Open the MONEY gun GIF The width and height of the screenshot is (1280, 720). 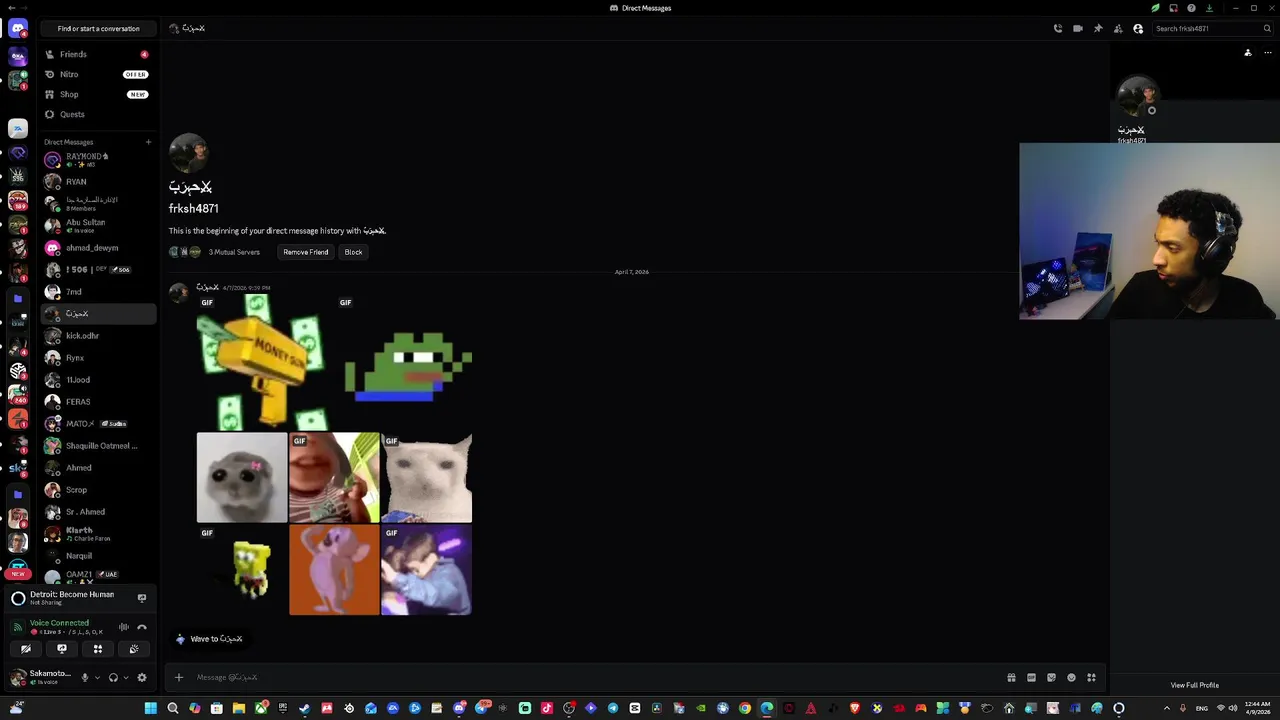click(x=264, y=362)
